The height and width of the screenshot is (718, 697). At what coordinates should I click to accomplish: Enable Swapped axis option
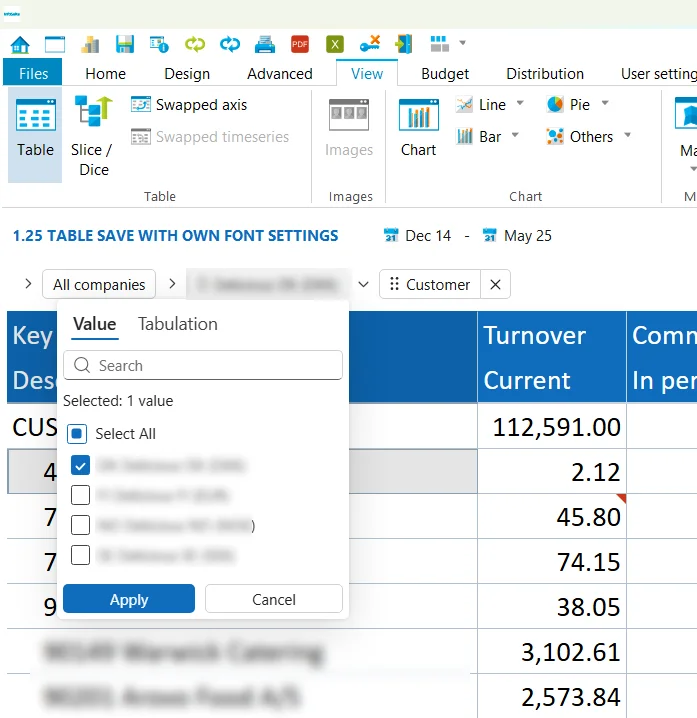point(189,105)
